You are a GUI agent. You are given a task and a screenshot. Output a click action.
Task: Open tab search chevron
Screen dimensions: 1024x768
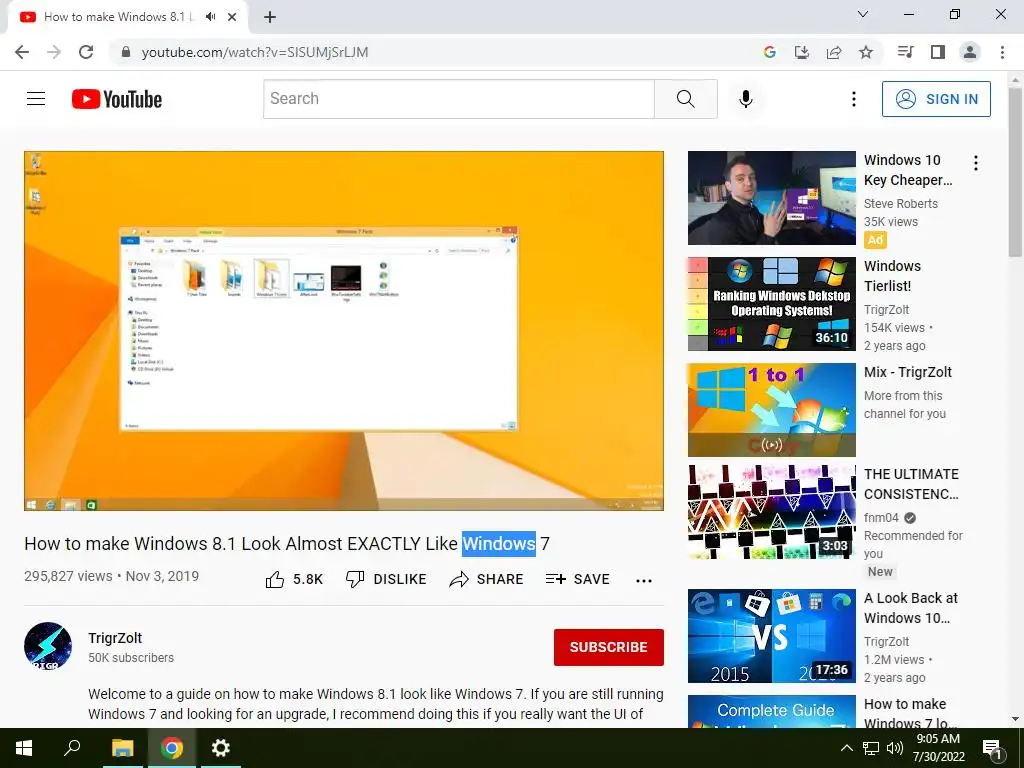pyautogui.click(x=863, y=14)
